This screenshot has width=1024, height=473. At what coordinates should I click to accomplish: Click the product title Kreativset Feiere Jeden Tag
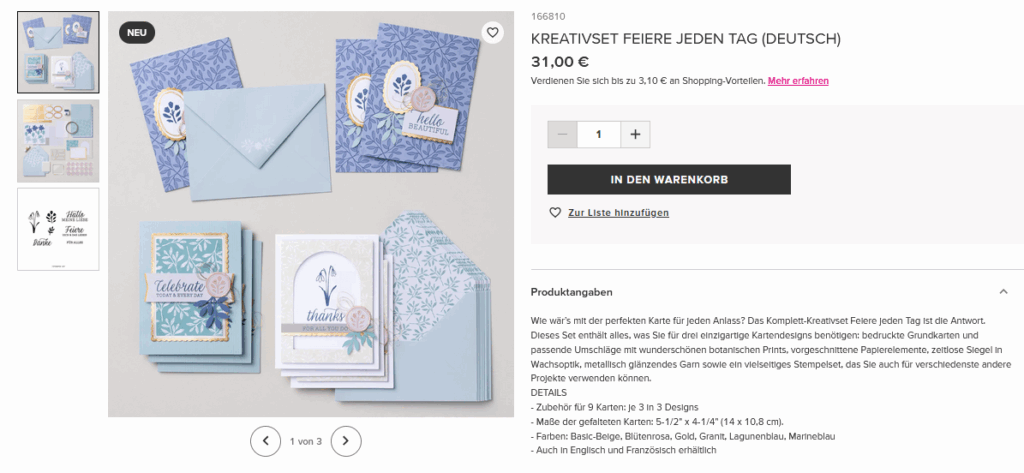coord(686,39)
